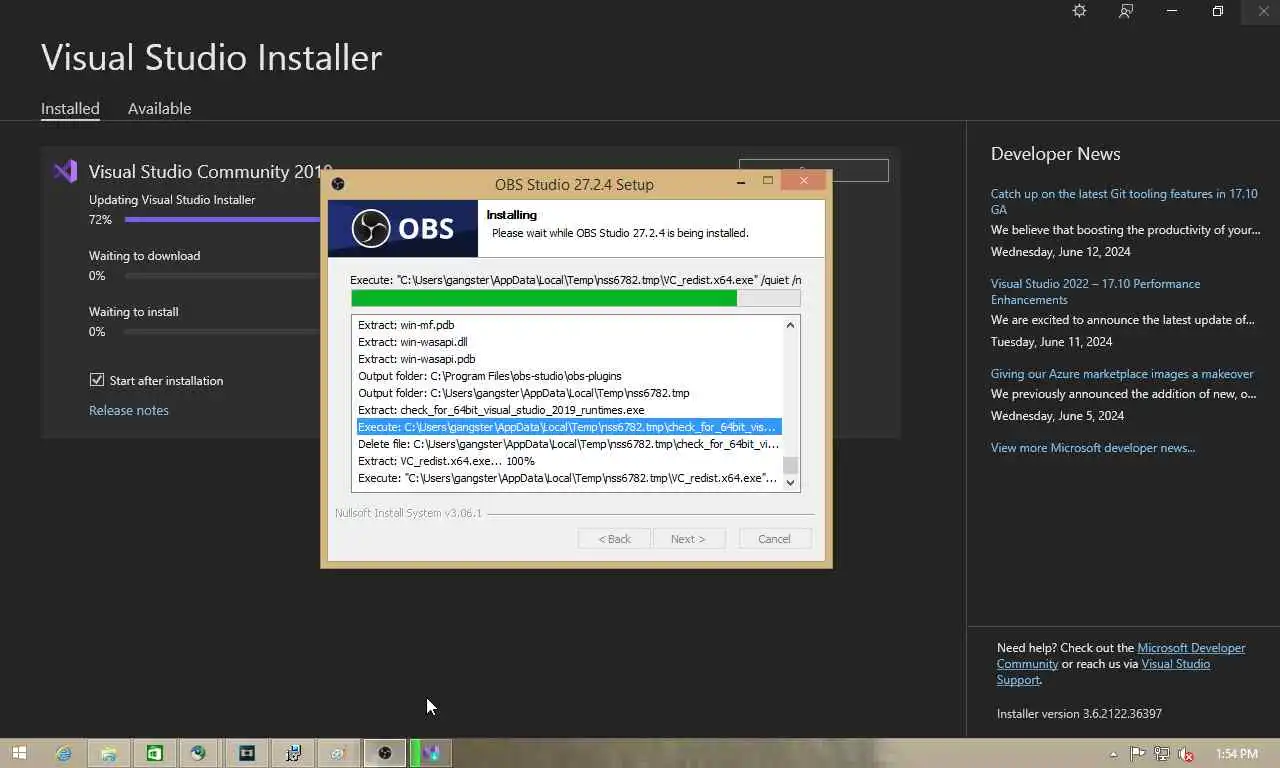Viewport: 1280px width, 768px height.
Task: Click the OBS icon in Setup title bar
Action: (x=338, y=184)
